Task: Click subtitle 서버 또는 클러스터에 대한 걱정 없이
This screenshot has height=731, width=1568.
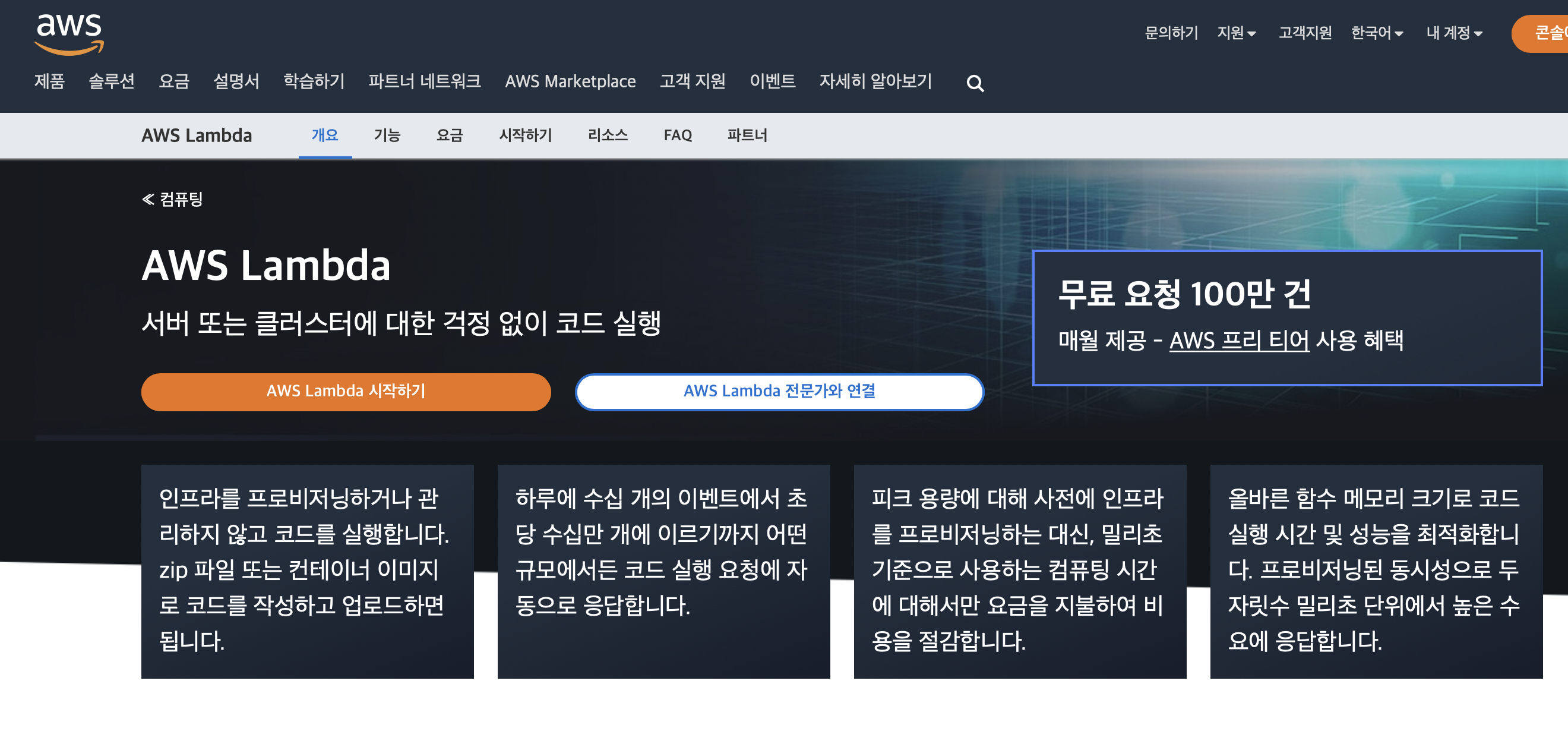Action: 402,323
